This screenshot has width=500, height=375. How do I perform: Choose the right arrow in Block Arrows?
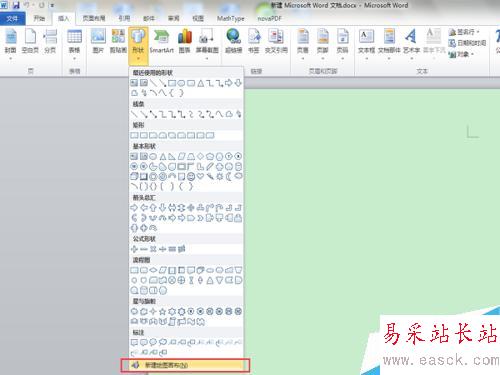pos(134,208)
